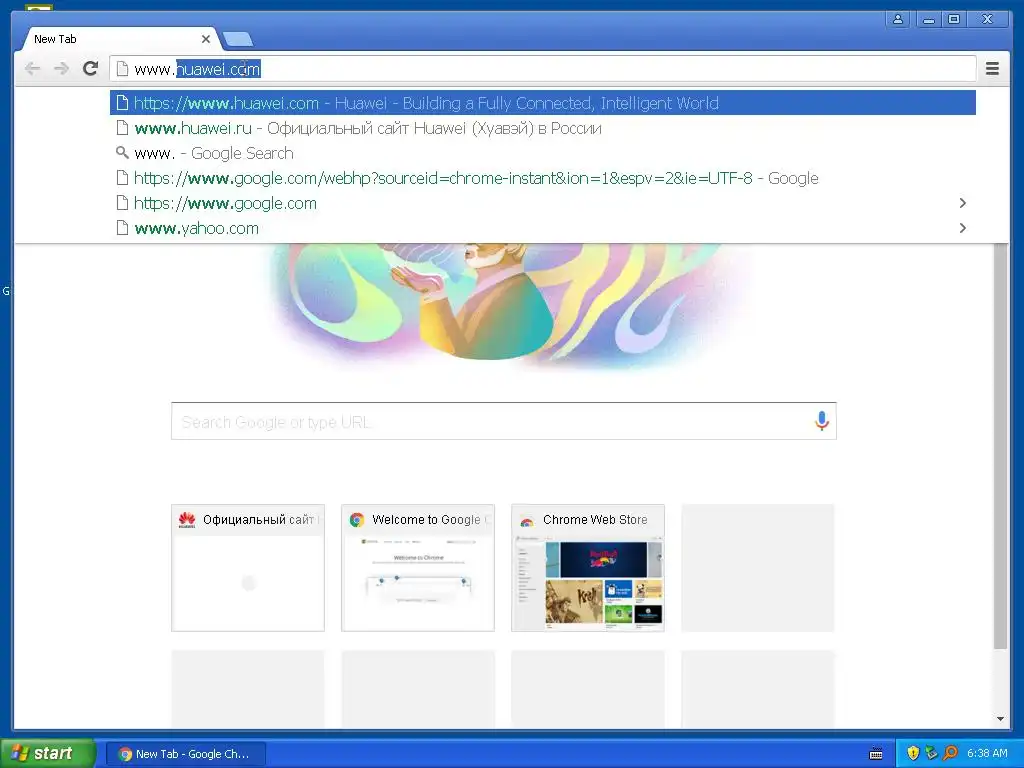Reload the page with the refresh icon

click(91, 68)
